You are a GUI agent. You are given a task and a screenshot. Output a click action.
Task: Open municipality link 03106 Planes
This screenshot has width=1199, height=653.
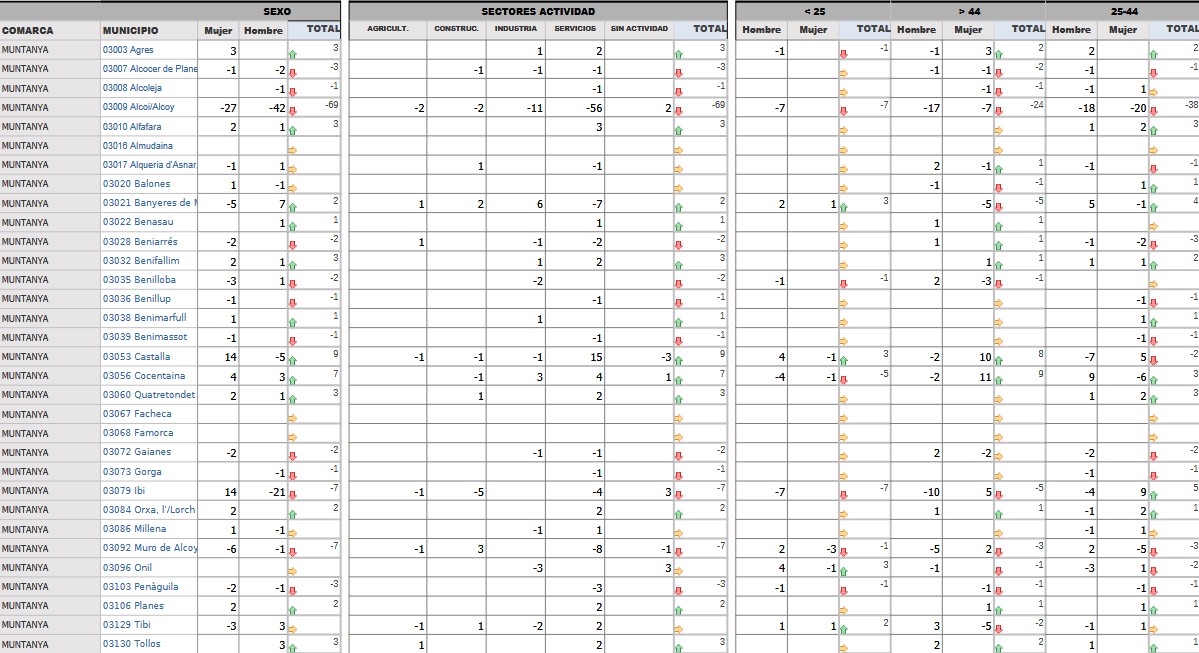pyautogui.click(x=134, y=606)
